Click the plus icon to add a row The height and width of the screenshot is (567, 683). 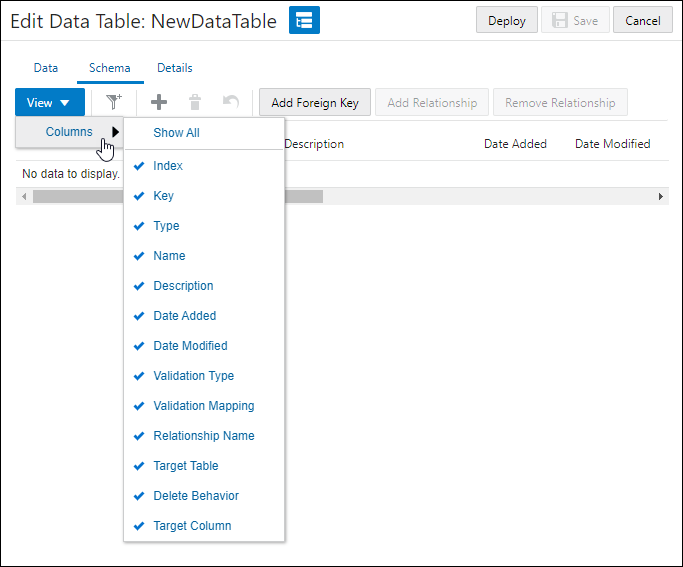point(158,102)
